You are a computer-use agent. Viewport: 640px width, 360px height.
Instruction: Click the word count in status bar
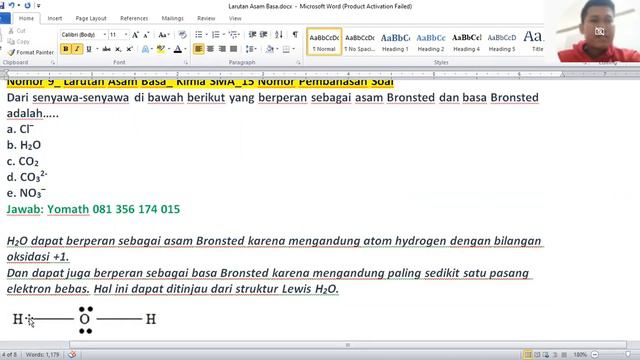pos(42,354)
